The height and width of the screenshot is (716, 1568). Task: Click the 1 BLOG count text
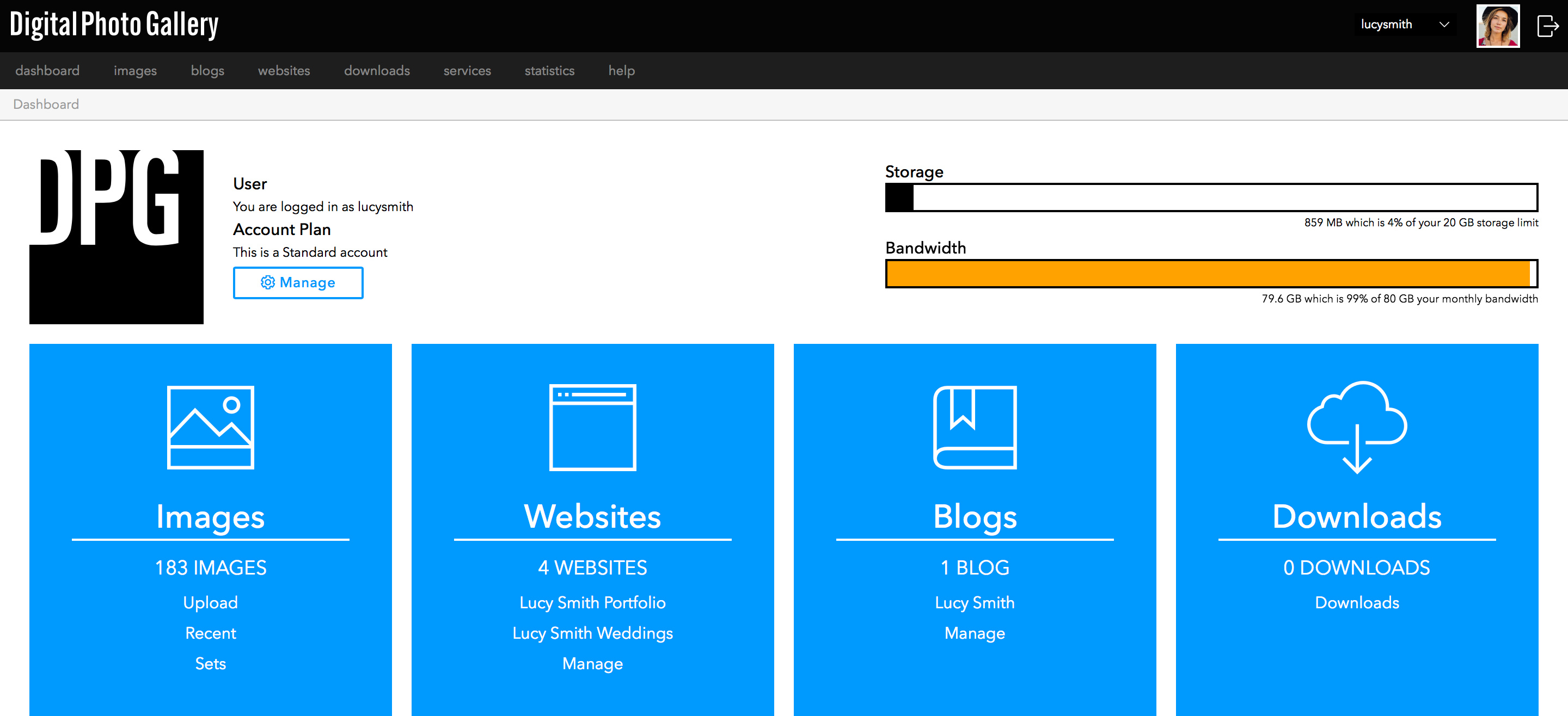pos(975,567)
